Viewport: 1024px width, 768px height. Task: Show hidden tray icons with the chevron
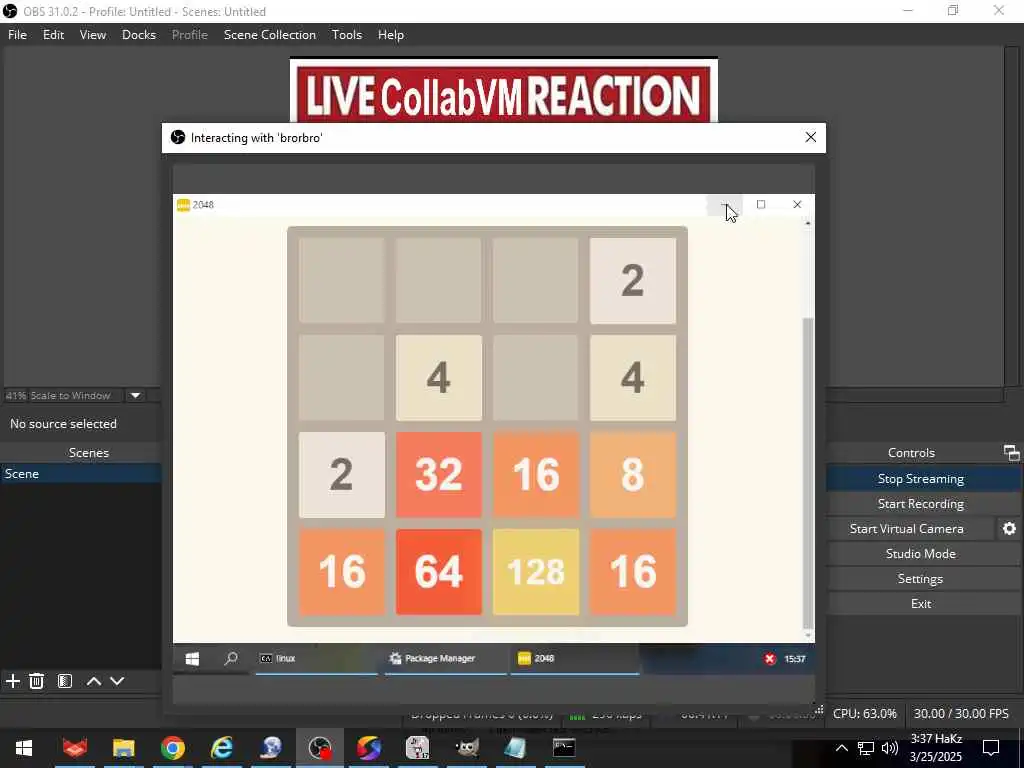coord(841,748)
